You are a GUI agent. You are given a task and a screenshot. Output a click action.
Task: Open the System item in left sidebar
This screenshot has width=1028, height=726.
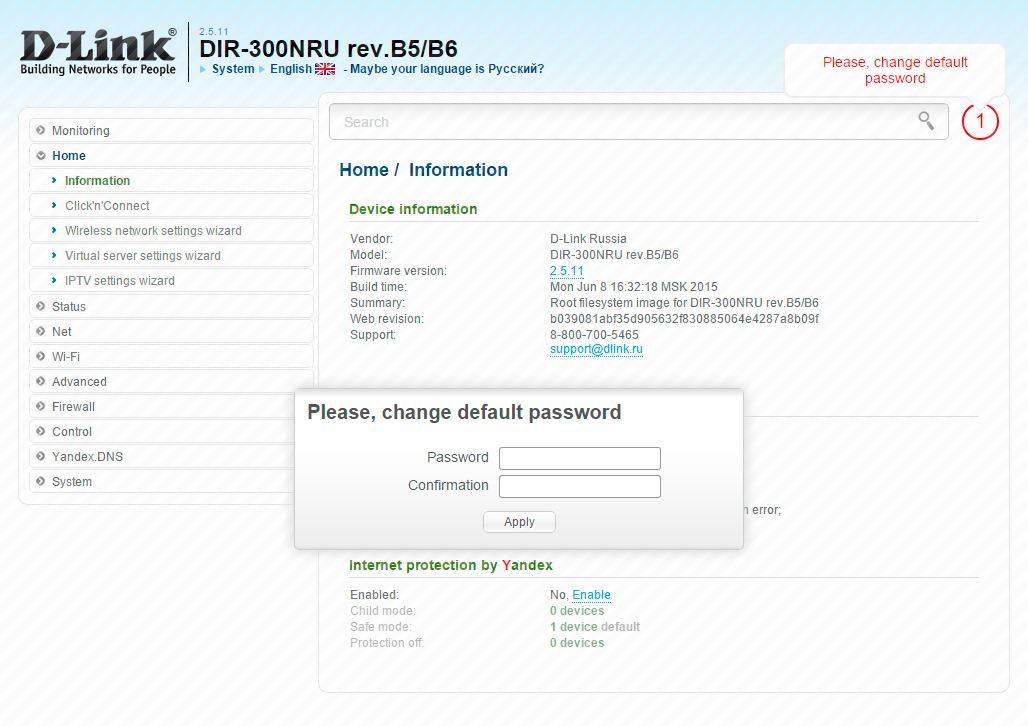pos(163,481)
